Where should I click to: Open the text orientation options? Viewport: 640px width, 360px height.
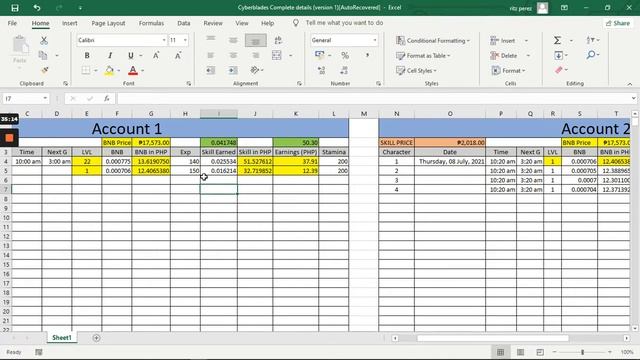click(x=255, y=70)
